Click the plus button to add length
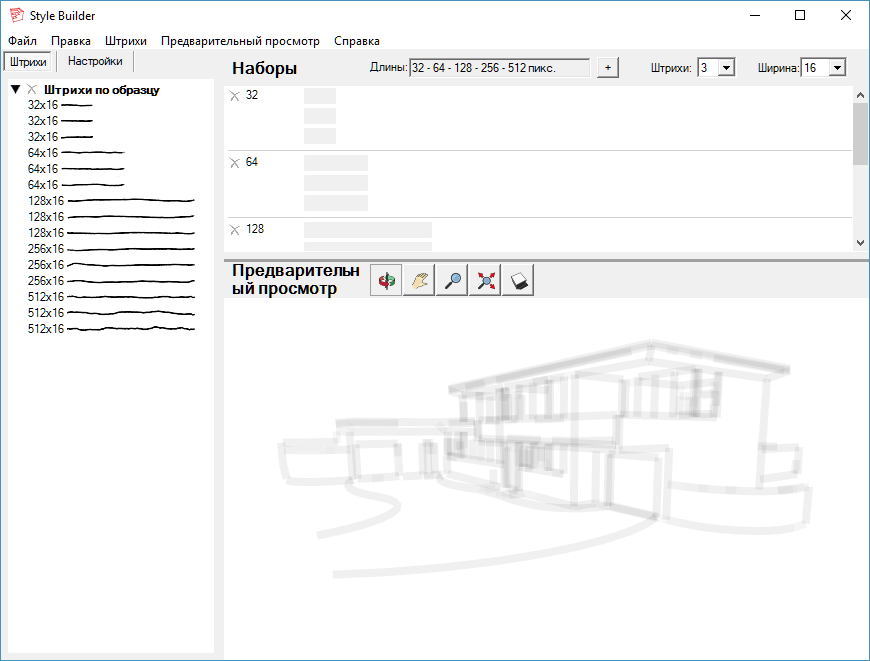Image resolution: width=870 pixels, height=661 pixels. 608,68
